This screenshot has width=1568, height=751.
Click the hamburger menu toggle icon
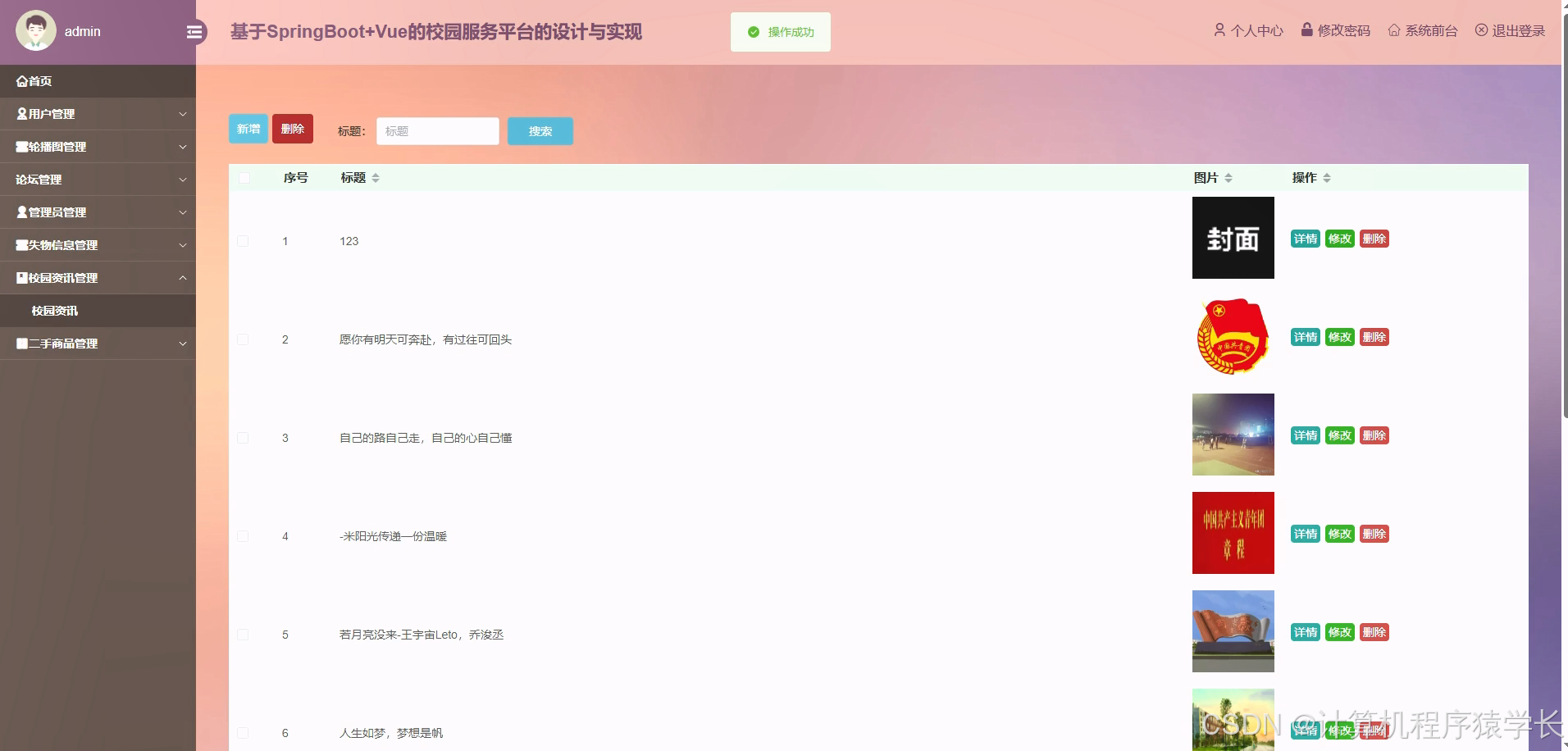194,31
